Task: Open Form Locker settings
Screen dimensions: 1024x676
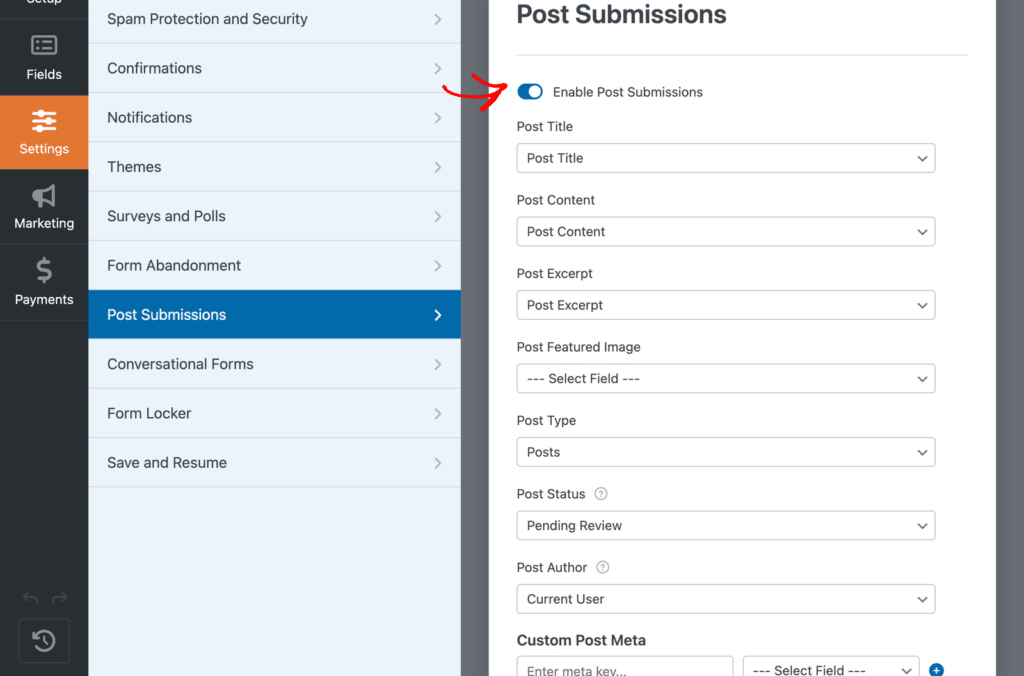Action: click(274, 413)
